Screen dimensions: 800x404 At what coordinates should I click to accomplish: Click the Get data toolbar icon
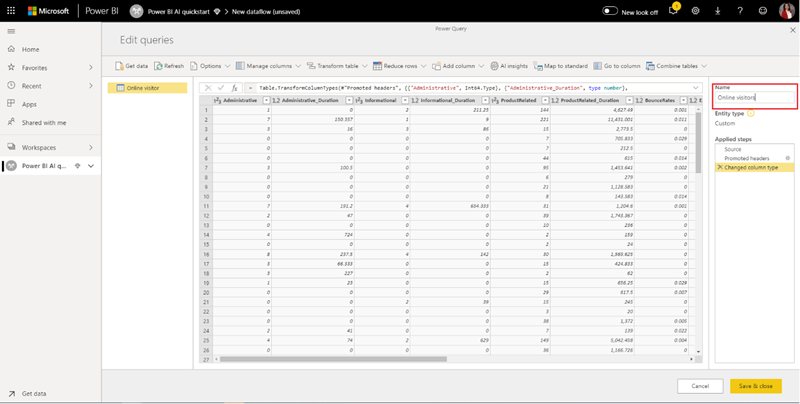point(118,66)
